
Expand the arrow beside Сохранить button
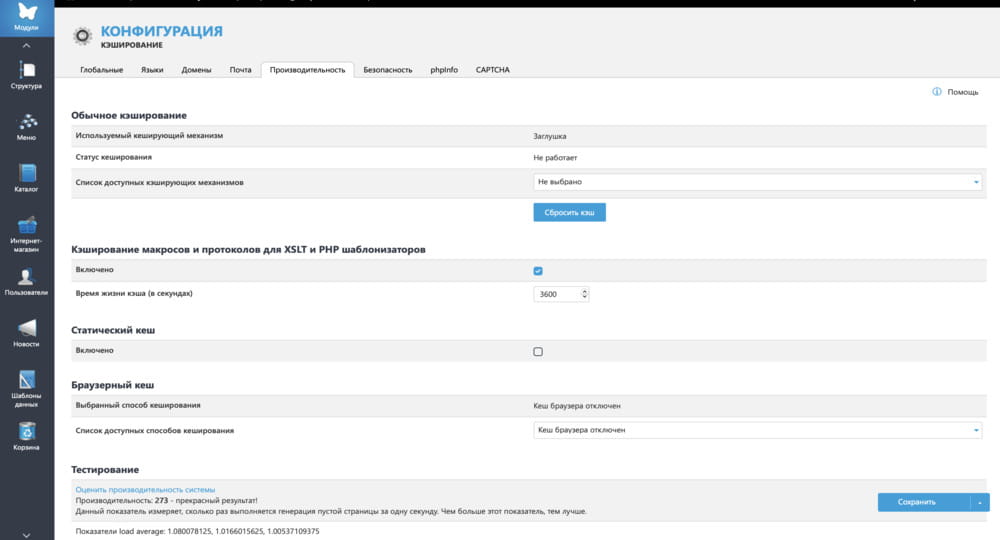pos(981,502)
